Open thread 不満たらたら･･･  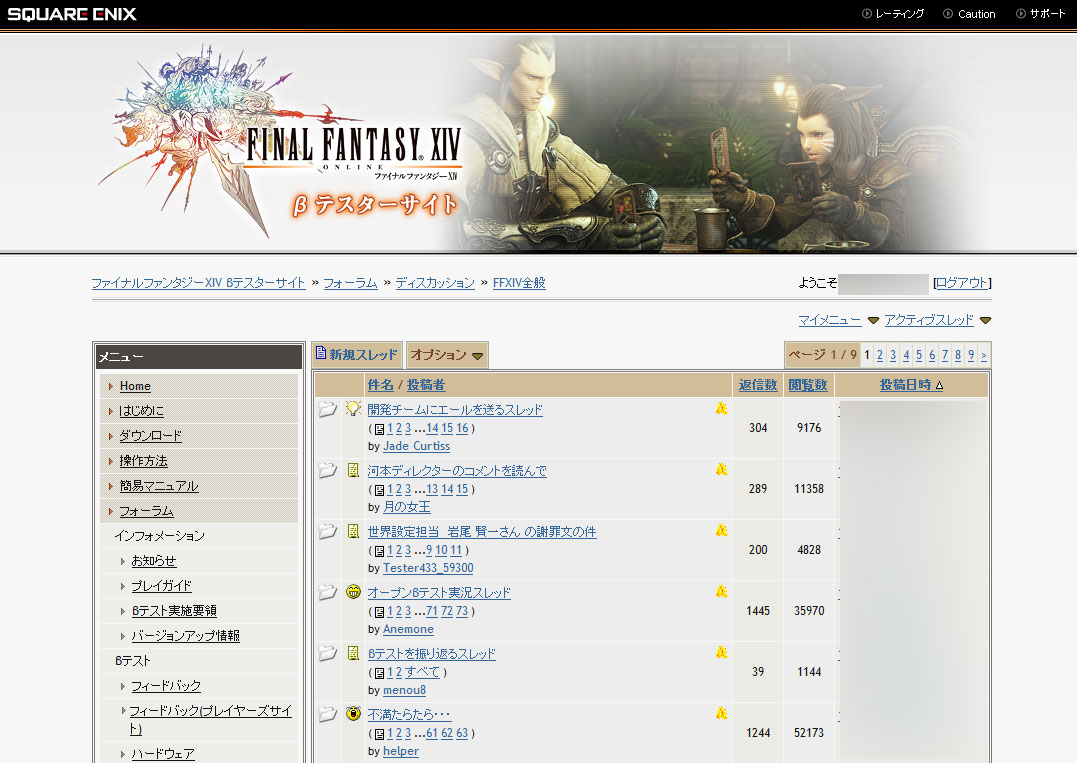409,716
